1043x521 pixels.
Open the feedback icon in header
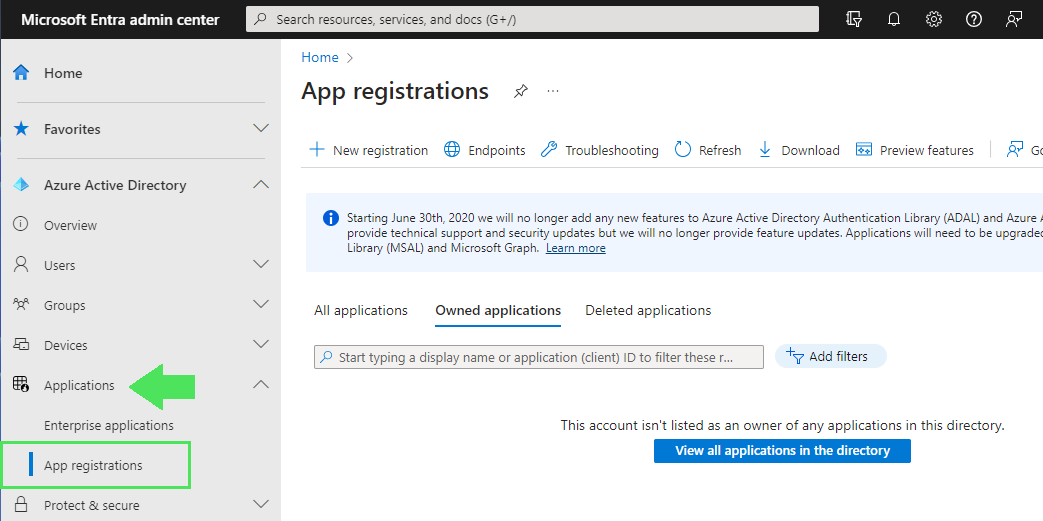coord(1014,19)
